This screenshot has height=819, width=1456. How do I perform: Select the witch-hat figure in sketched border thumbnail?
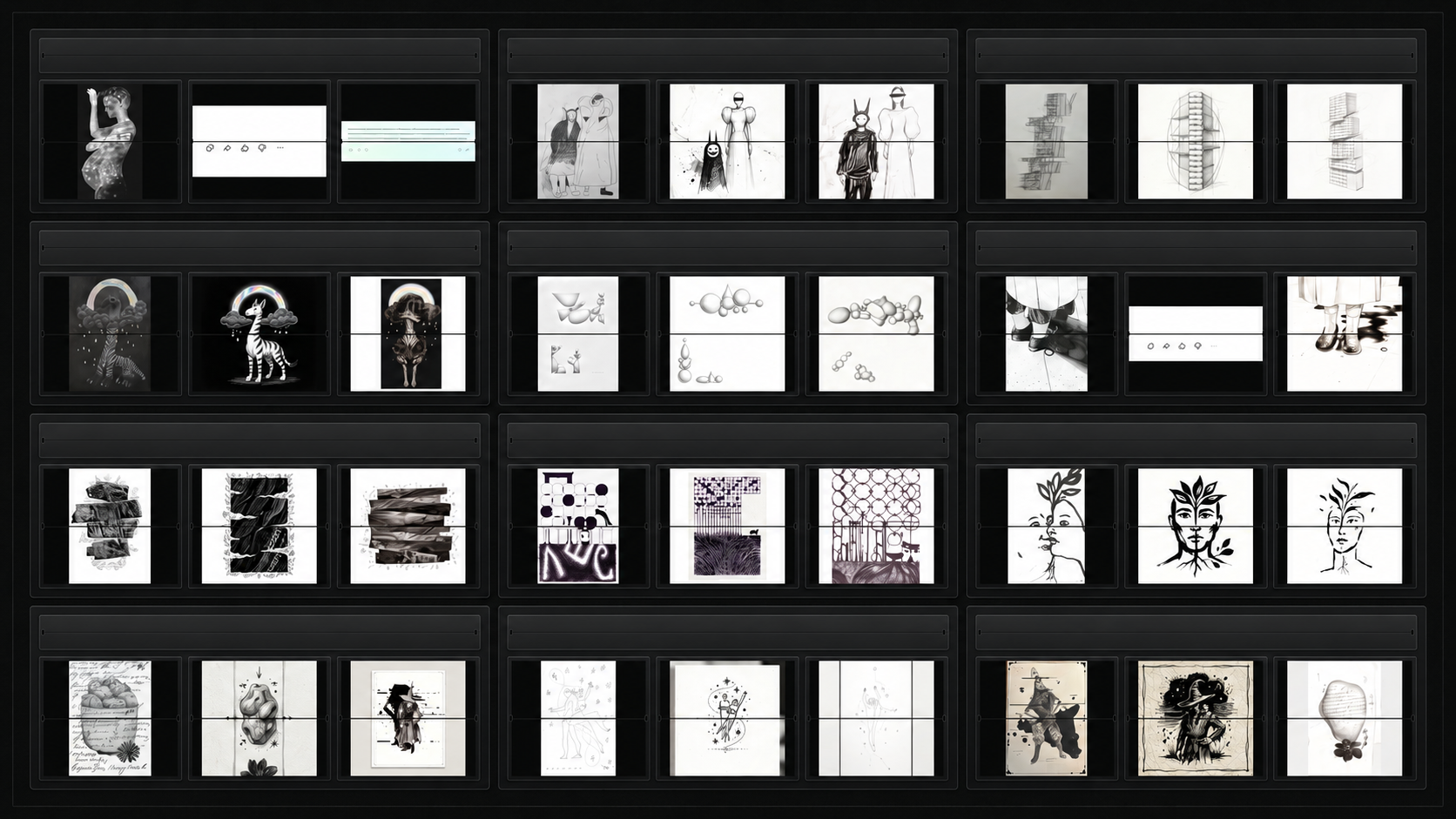(1196, 719)
